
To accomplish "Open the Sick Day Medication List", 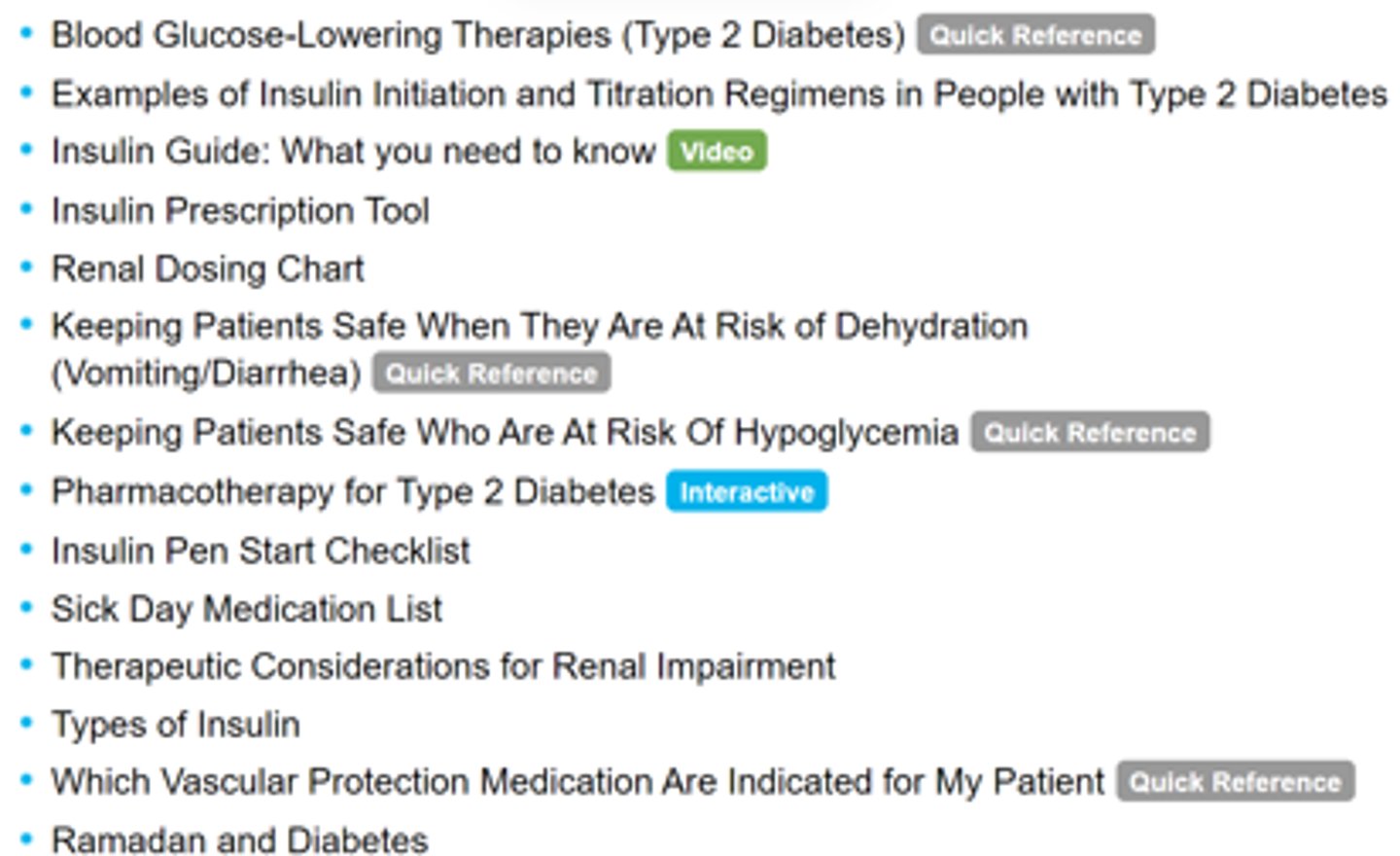I will coord(247,609).
